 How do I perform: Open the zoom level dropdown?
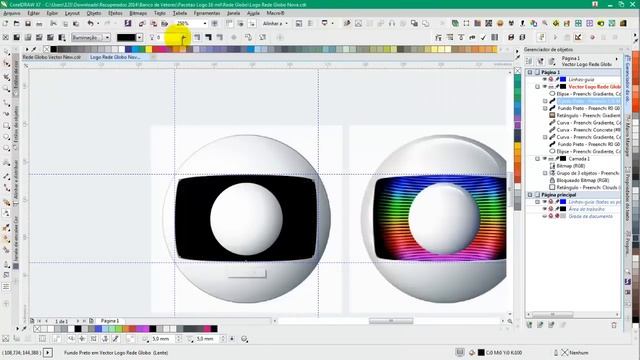coord(204,24)
